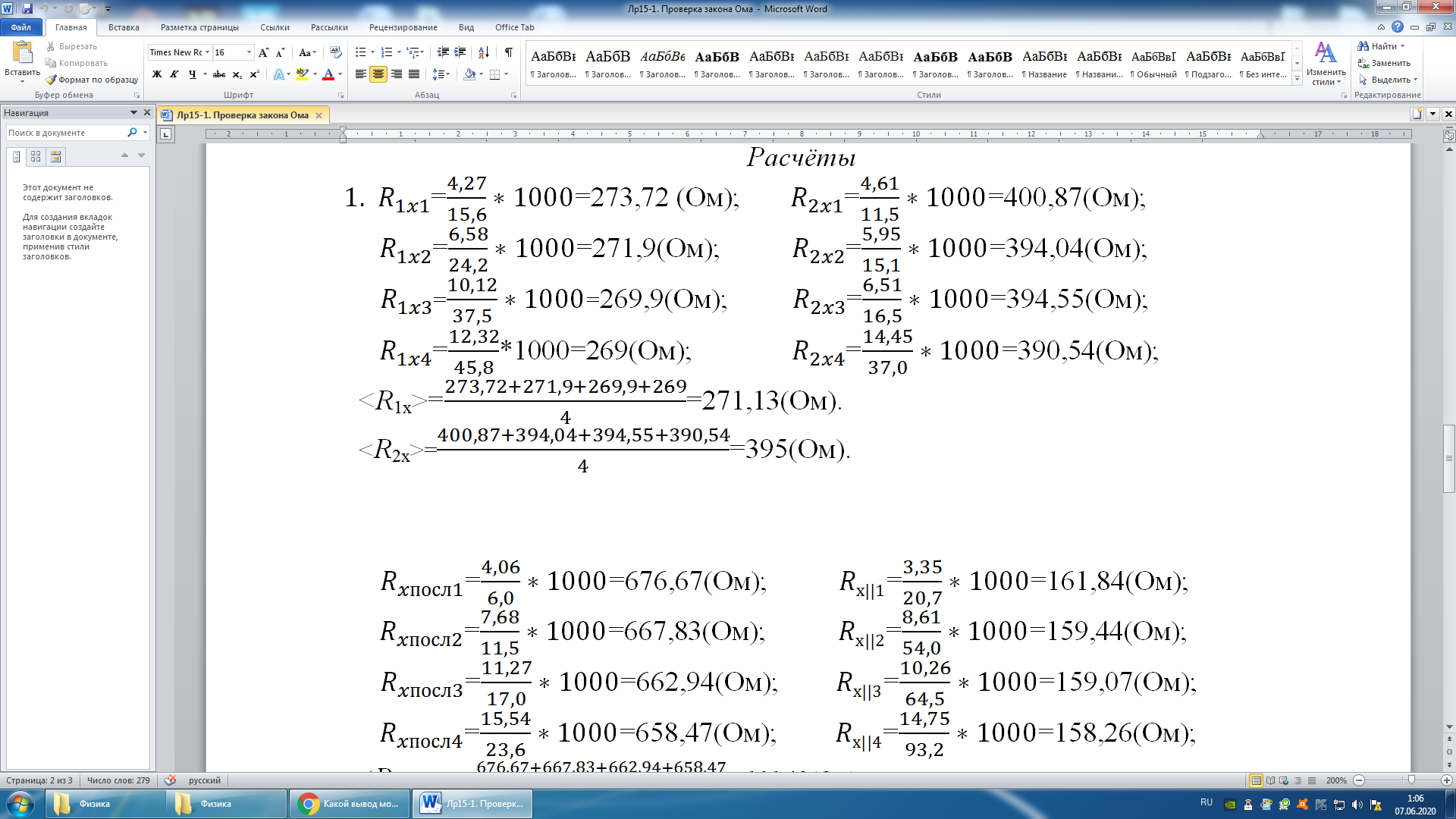Align text left
This screenshot has height=819, width=1456.
(x=360, y=74)
